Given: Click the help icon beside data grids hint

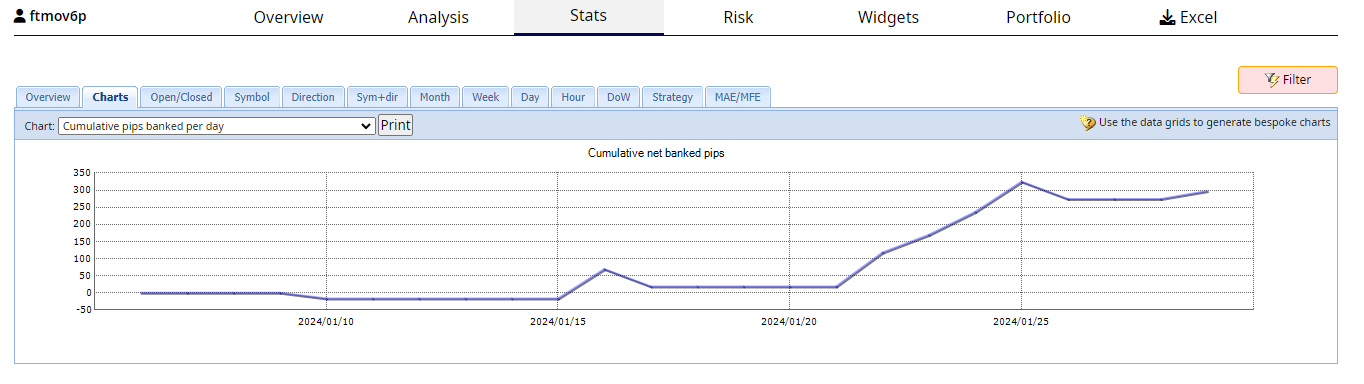Looking at the screenshot, I should click(1087, 123).
